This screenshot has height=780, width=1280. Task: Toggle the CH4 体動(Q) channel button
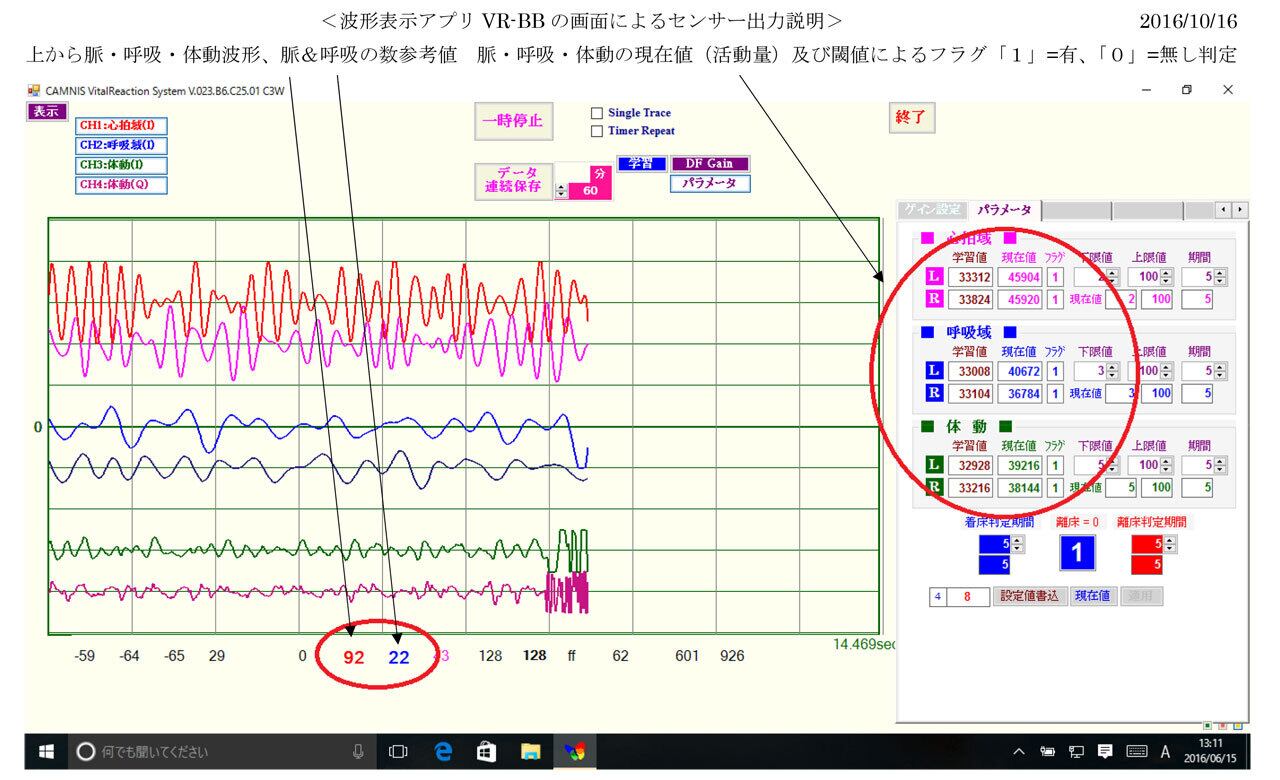122,184
